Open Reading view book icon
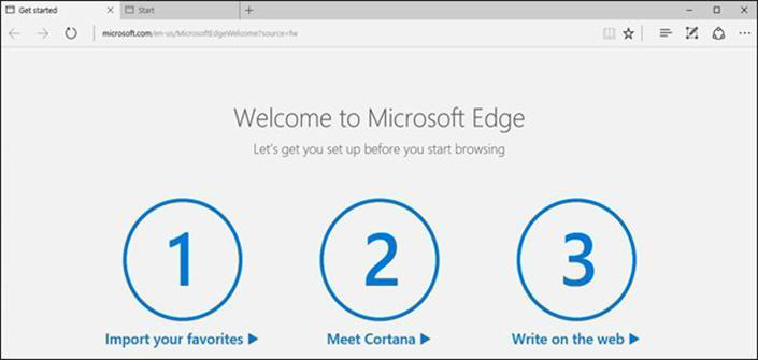Screen dimensions: 758x360 pyautogui.click(x=609, y=34)
